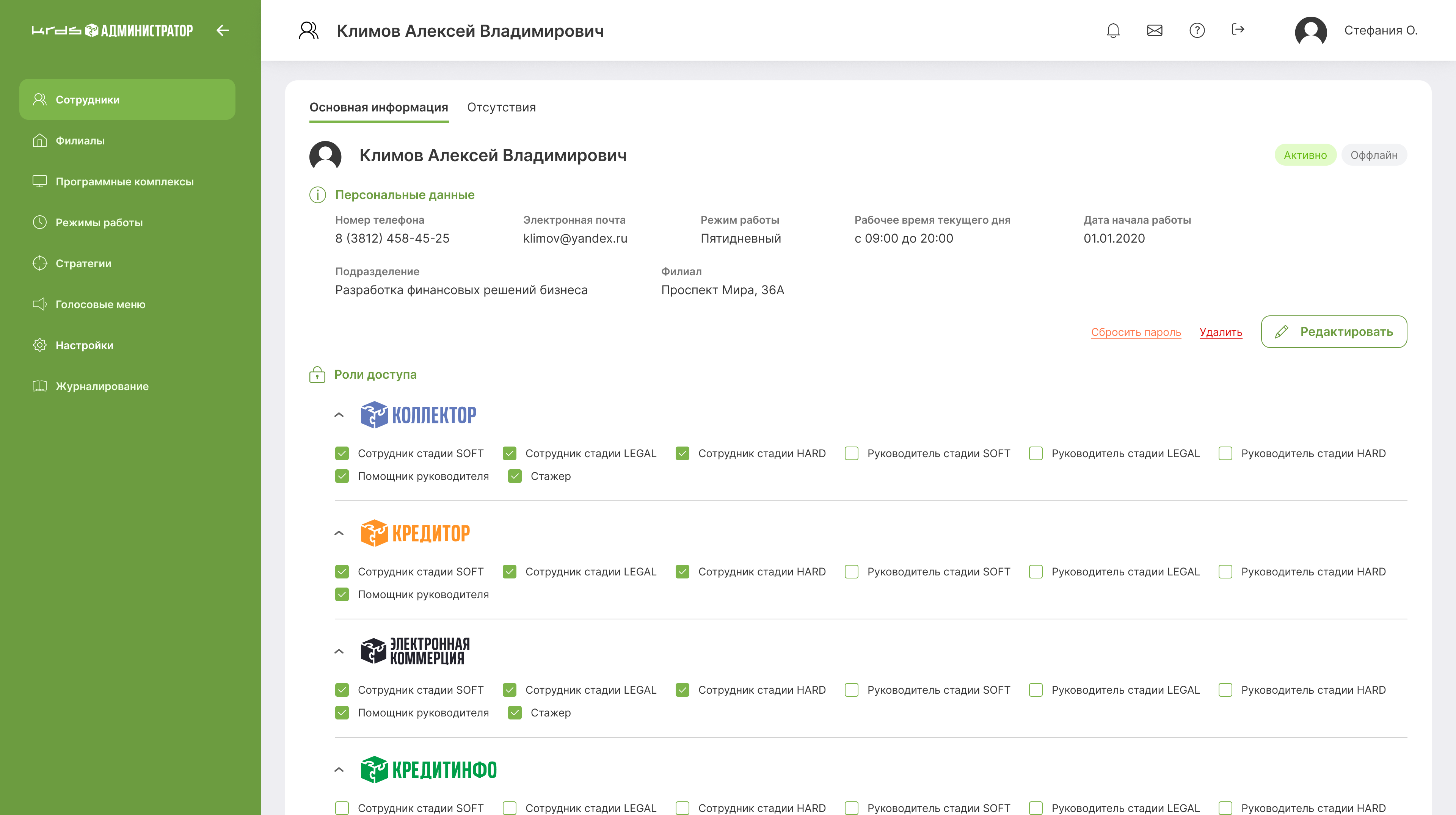
Task: Go to Стратегии sidebar section
Action: pyautogui.click(x=83, y=263)
